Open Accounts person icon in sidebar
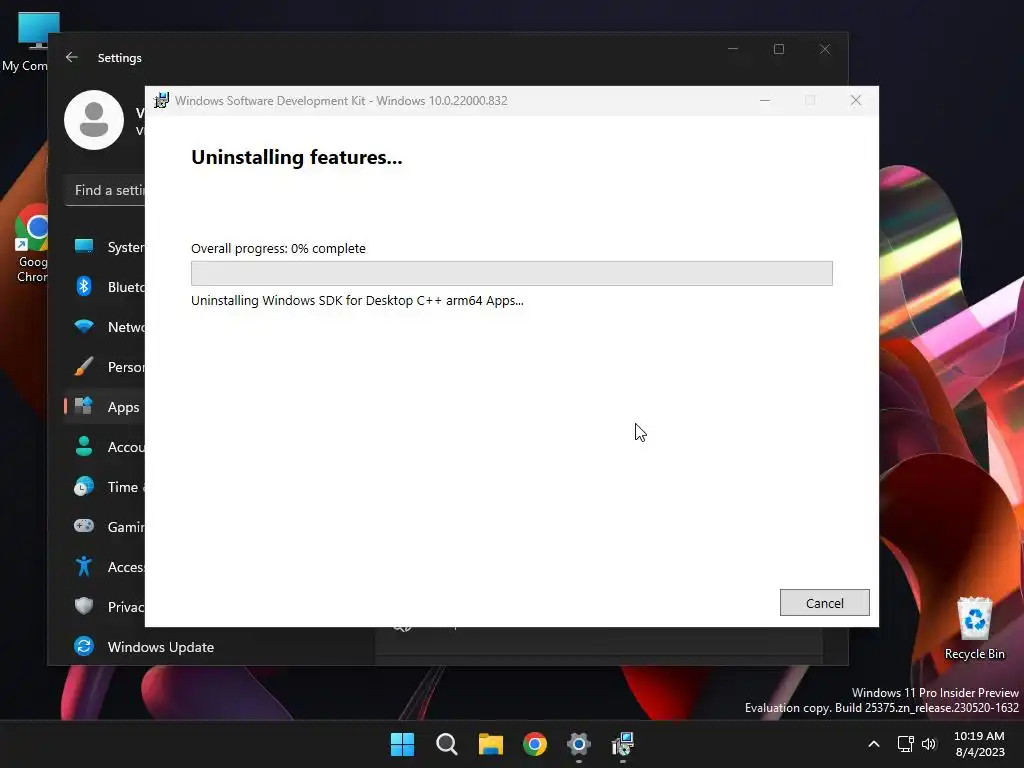Viewport: 1024px width, 768px height. pyautogui.click(x=84, y=447)
